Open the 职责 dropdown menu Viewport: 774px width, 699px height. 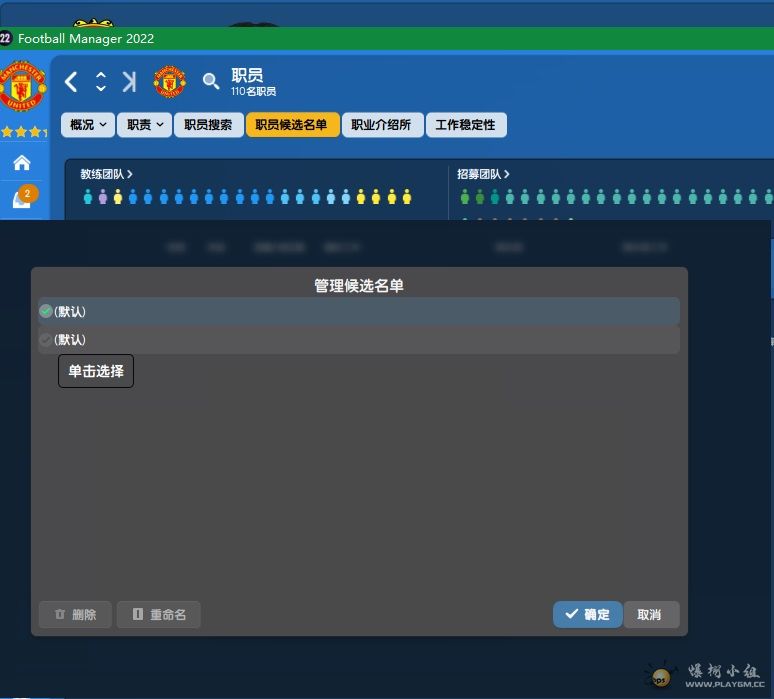[145, 125]
